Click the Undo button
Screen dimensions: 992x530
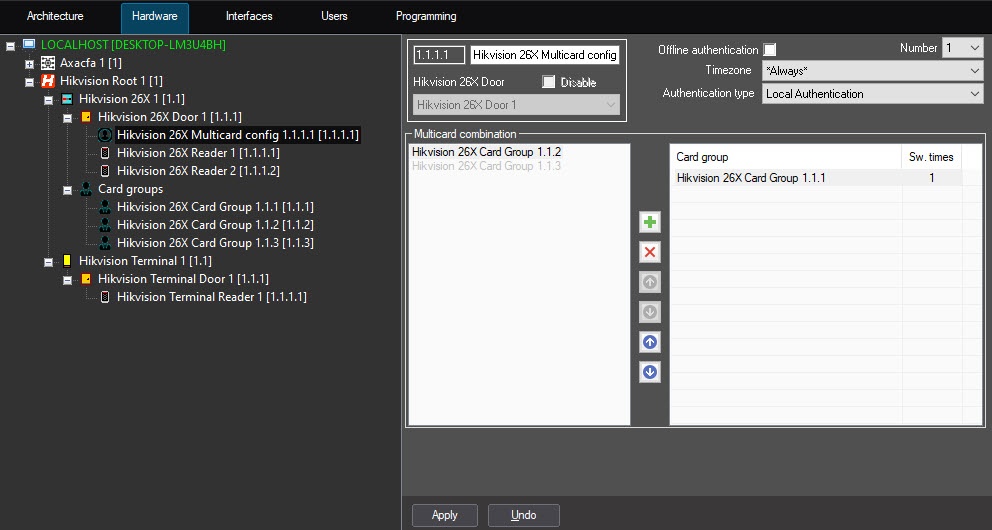523,515
